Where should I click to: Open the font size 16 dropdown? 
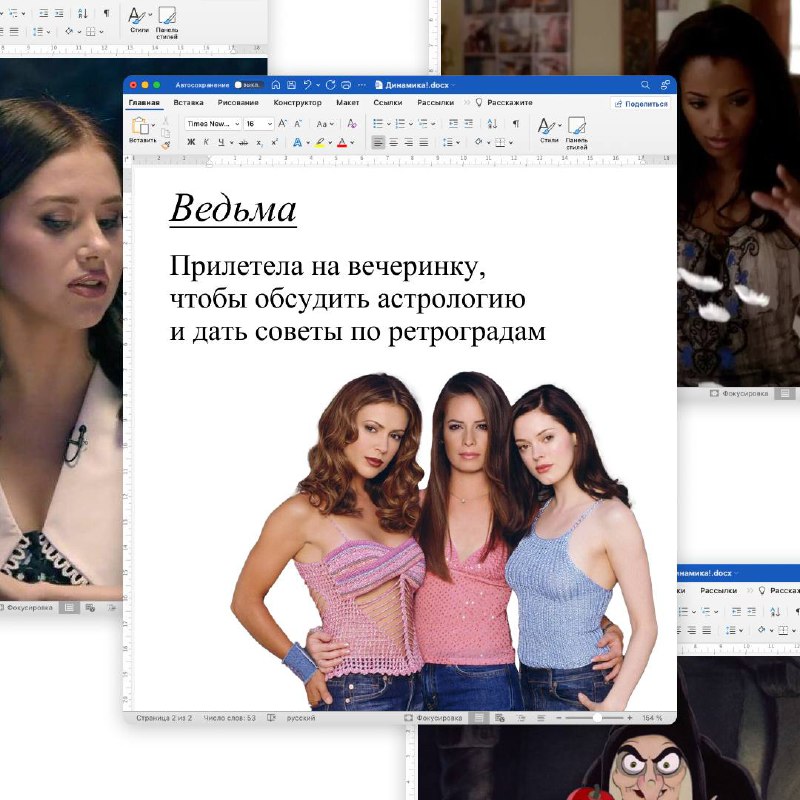click(x=259, y=123)
